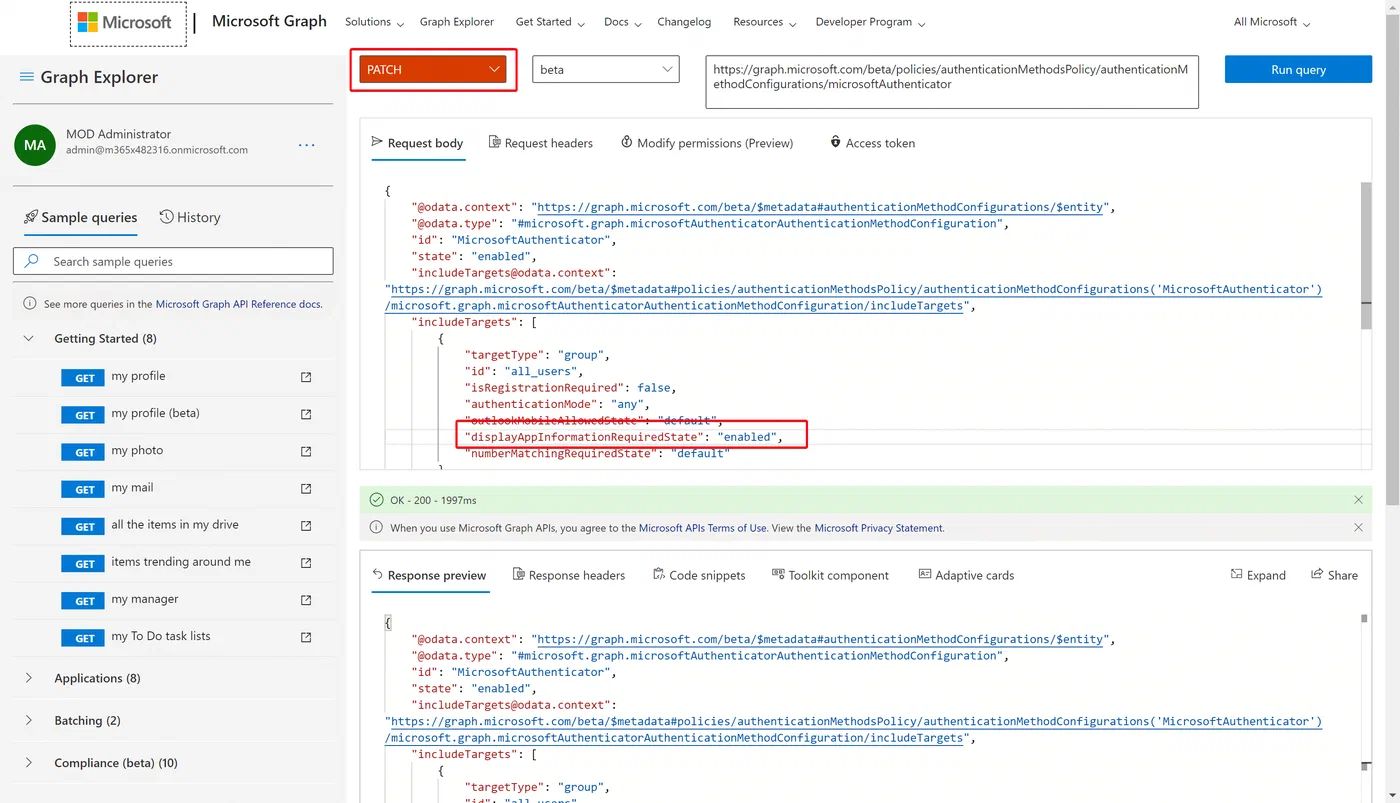Viewport: 1400px width, 803px height.
Task: Click the numberMatchingRequiredState line in request body
Action: tap(597, 454)
